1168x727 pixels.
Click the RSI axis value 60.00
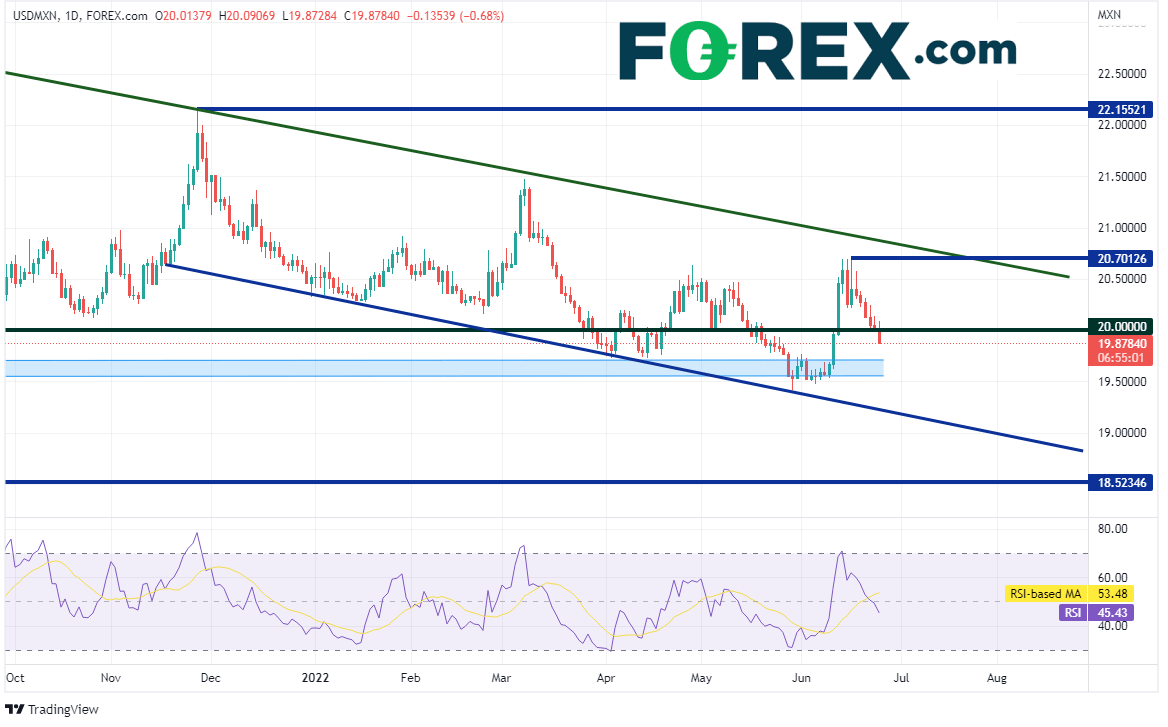coord(1112,577)
